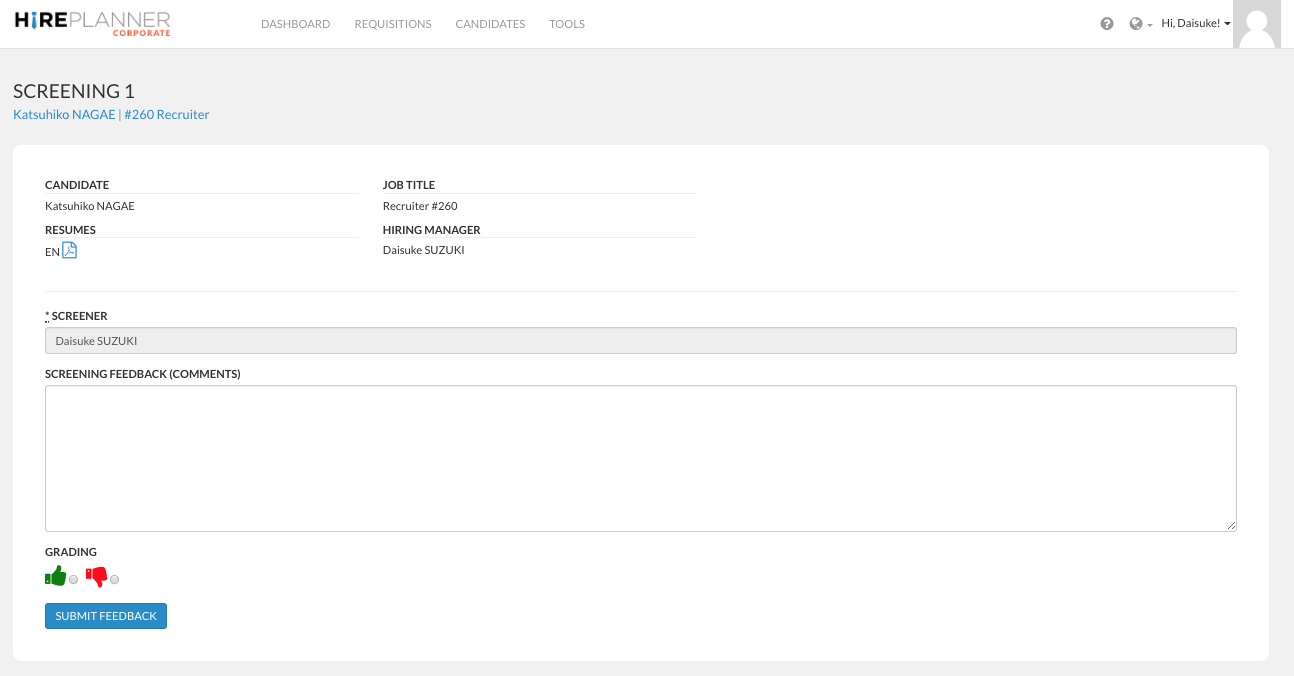Viewport: 1294px width, 676px height.
Task: Follow the #260 Recruiter link
Action: pos(167,114)
